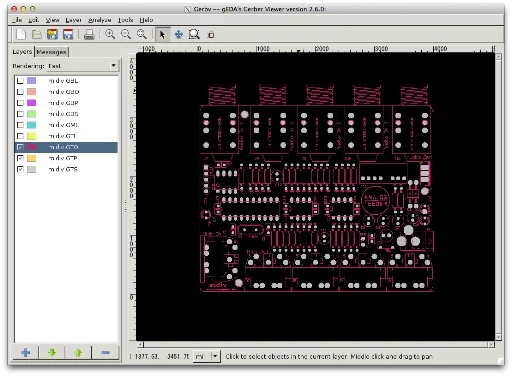The height and width of the screenshot is (376, 512).
Task: Select the pointer arrow tool
Action: click(162, 34)
